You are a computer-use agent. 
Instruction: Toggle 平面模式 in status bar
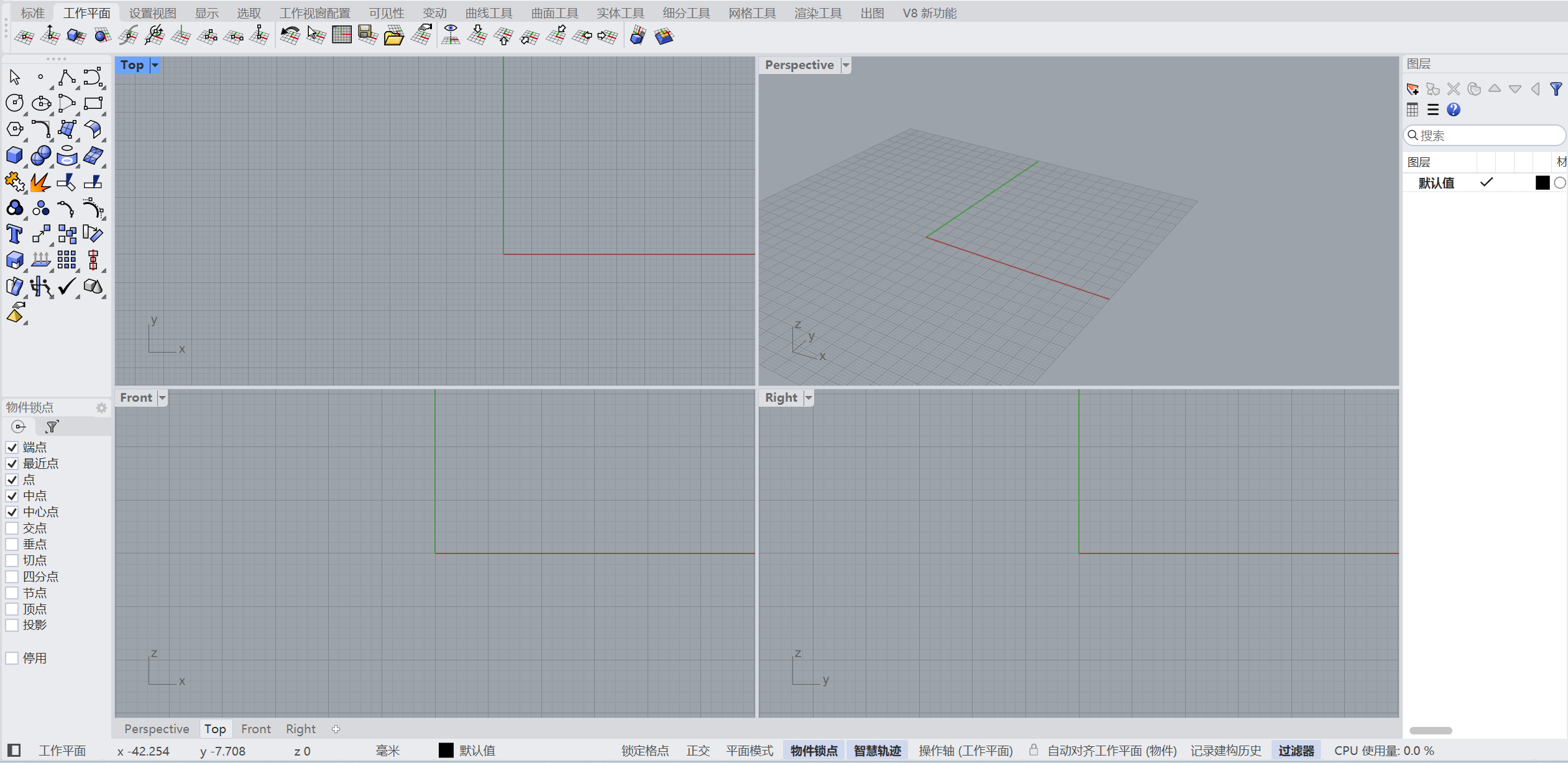click(750, 751)
